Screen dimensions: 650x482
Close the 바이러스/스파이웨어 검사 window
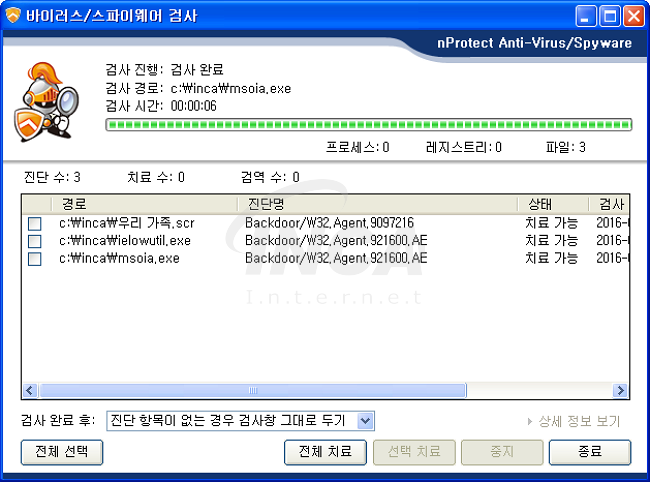pos(634,16)
